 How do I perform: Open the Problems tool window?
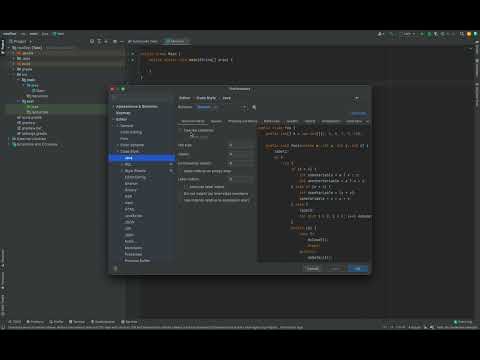pyautogui.click(x=35, y=322)
